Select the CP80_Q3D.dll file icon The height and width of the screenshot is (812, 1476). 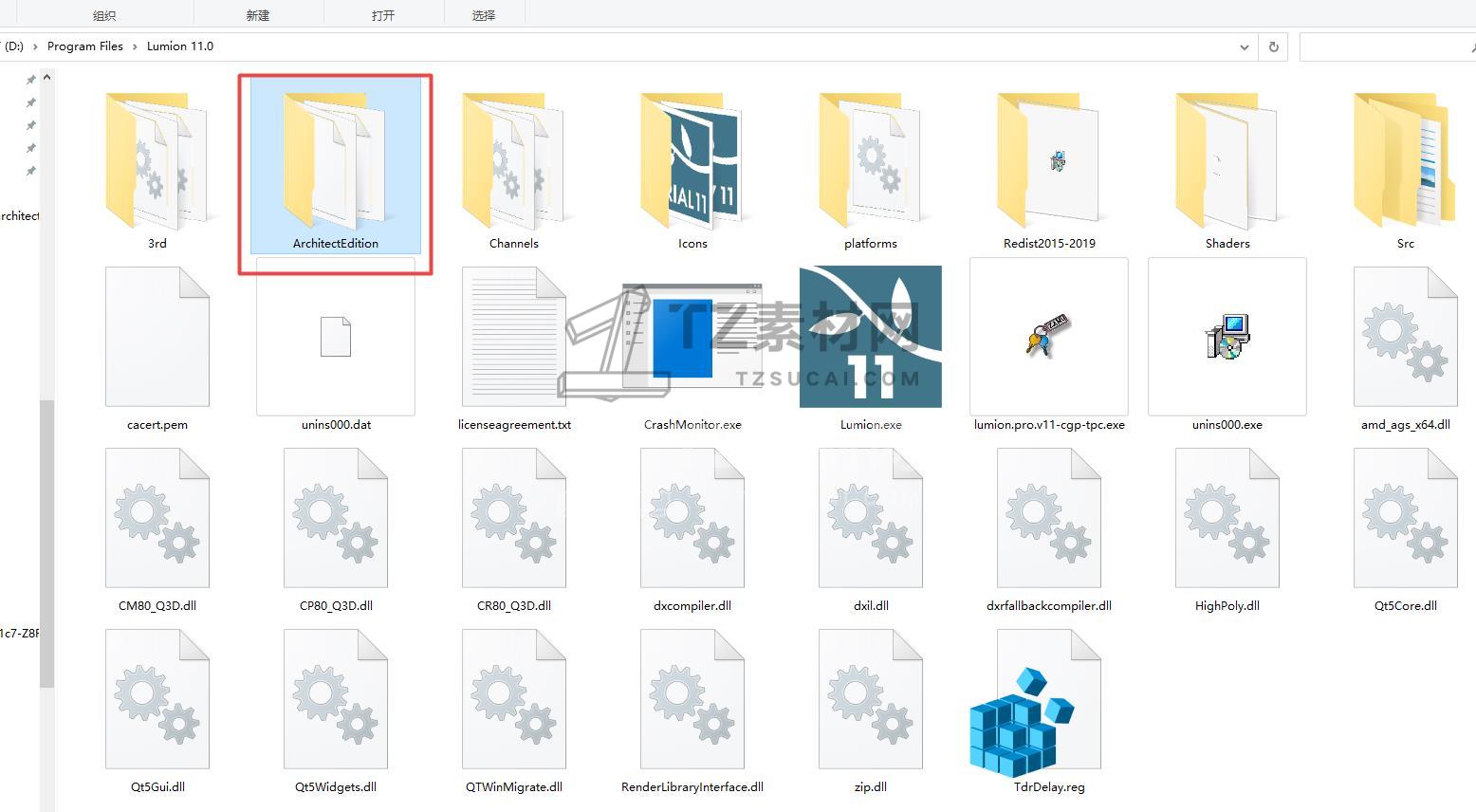(336, 518)
